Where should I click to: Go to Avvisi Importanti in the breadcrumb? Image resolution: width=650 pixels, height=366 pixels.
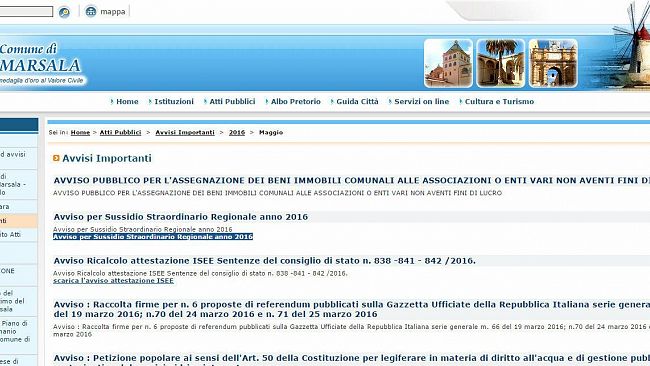coord(185,132)
